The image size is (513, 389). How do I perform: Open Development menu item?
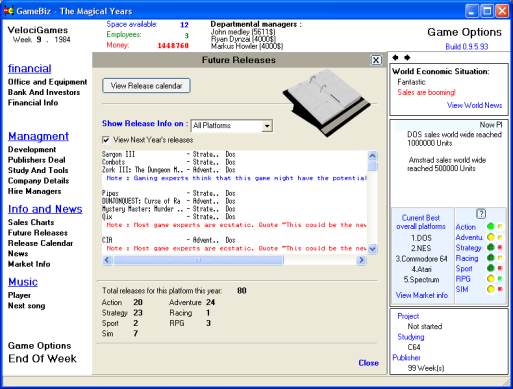click(32, 149)
